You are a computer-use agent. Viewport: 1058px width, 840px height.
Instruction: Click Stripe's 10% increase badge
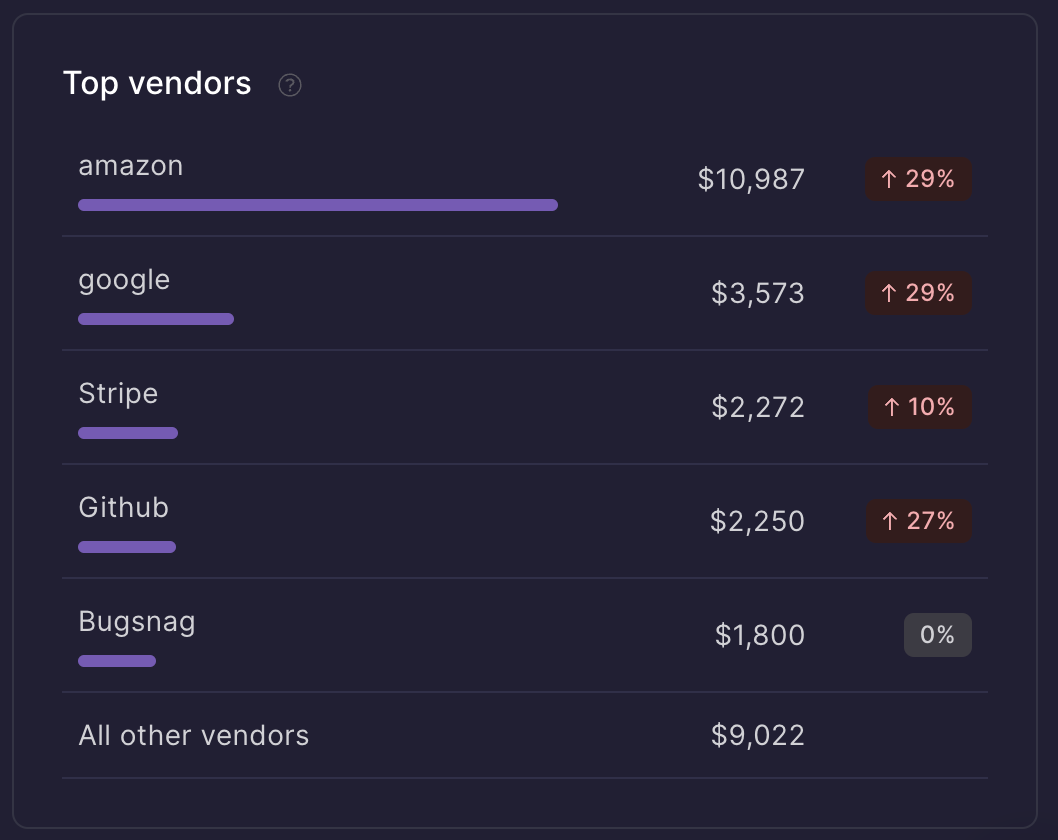click(x=918, y=408)
